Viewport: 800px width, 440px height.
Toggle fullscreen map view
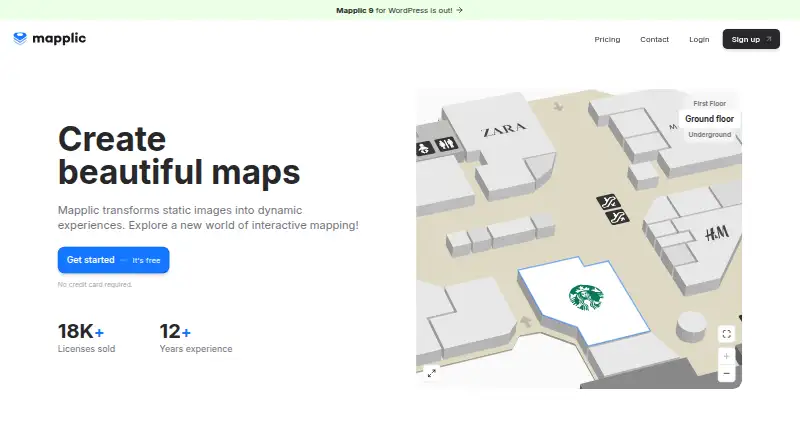727,334
